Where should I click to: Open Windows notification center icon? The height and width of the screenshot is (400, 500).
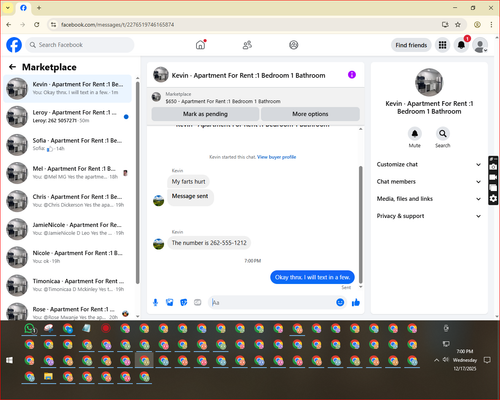[x=487, y=360]
